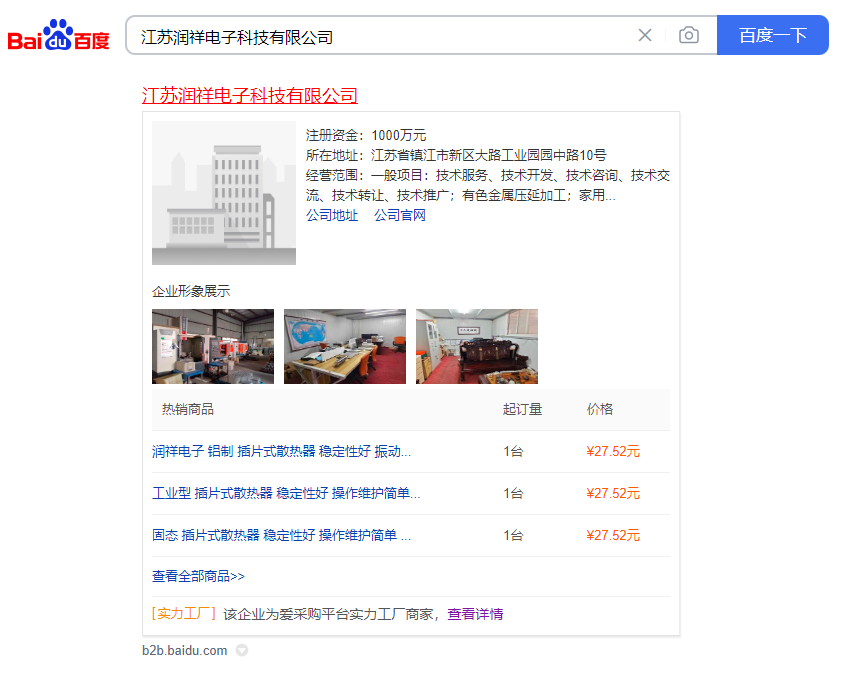Viewport: 851px width, 676px height.
Task: Click the 所在地址 address line
Action: point(456,155)
